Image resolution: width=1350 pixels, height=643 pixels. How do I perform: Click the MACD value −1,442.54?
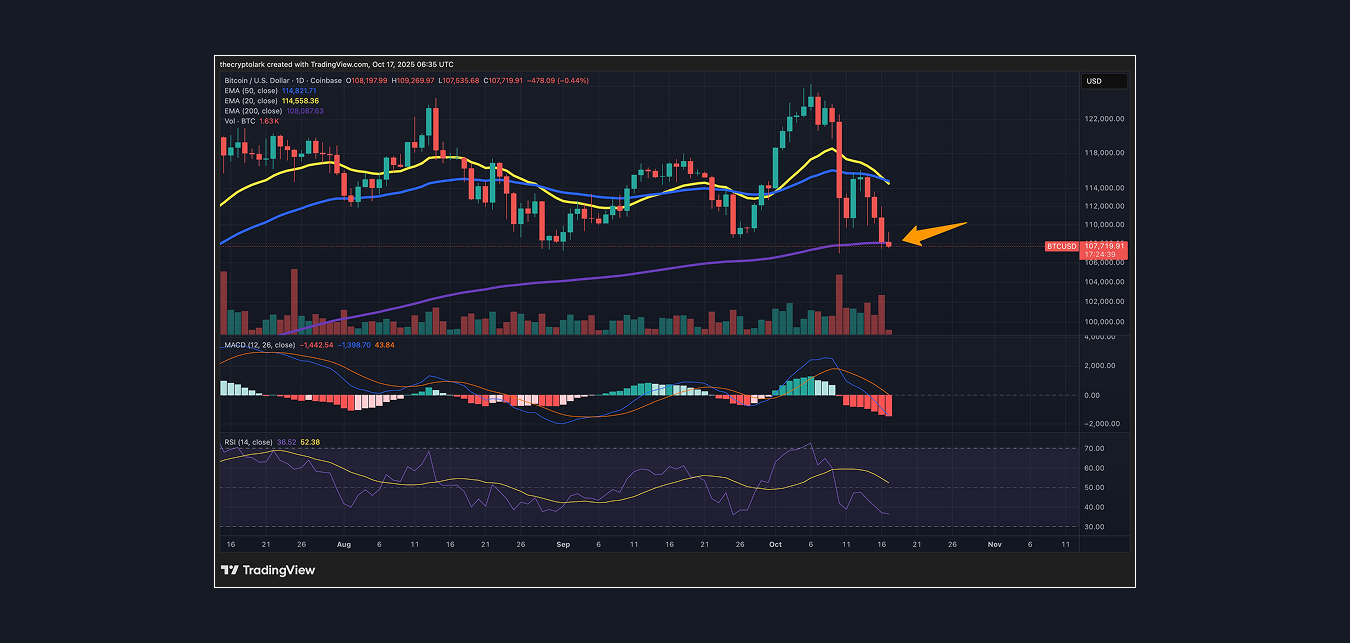point(316,345)
